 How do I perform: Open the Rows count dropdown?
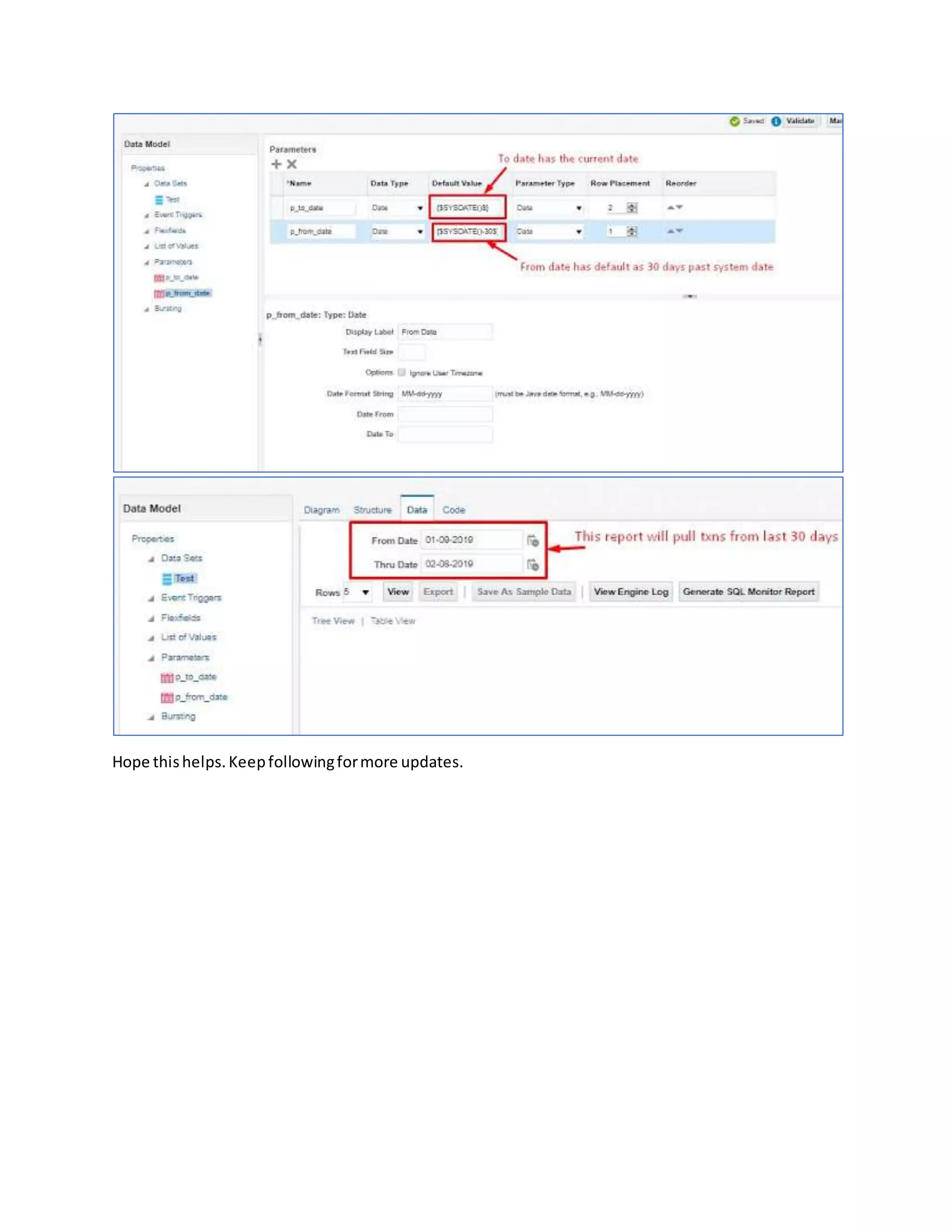tap(365, 592)
